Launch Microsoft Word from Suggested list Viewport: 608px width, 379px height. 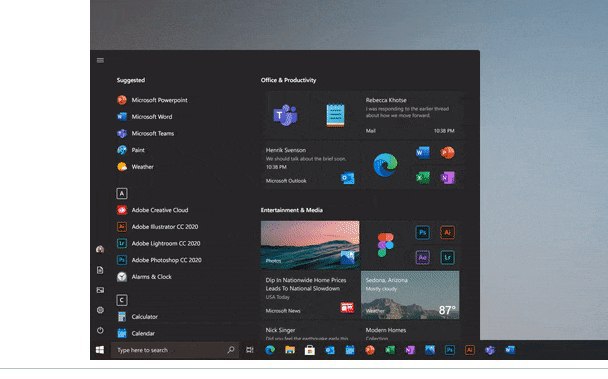[145, 117]
